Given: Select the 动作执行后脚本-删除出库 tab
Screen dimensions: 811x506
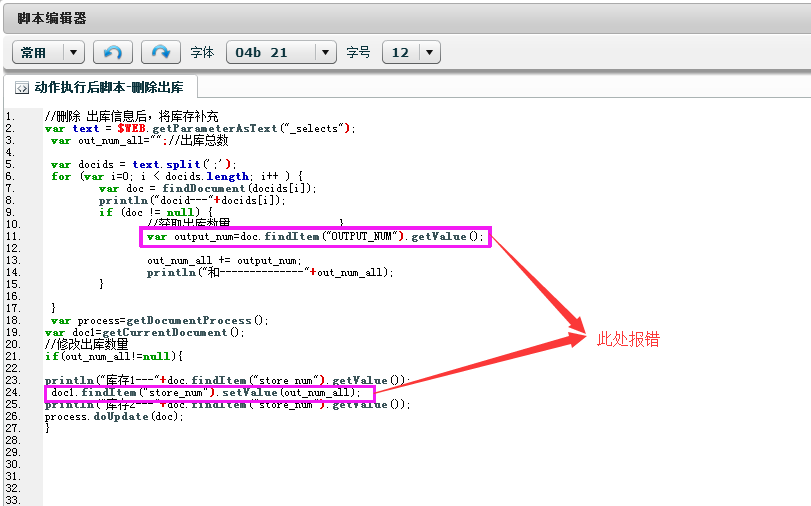Looking at the screenshot, I should tap(100, 87).
